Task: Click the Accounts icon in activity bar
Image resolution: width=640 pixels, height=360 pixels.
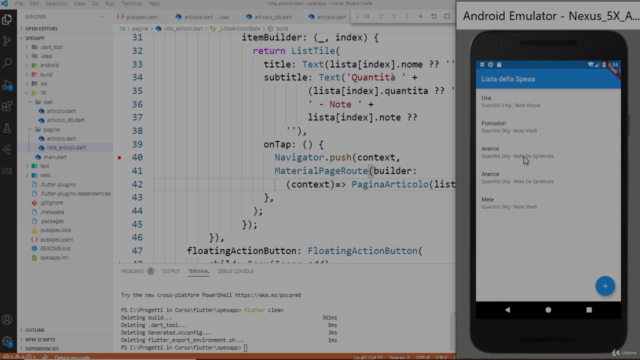Action: pos(7,320)
